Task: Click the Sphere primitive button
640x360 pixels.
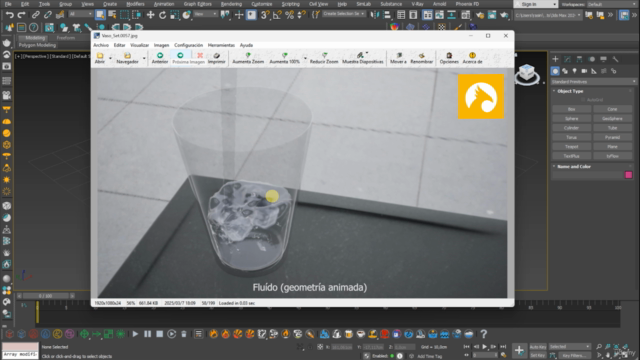Action: pos(571,119)
